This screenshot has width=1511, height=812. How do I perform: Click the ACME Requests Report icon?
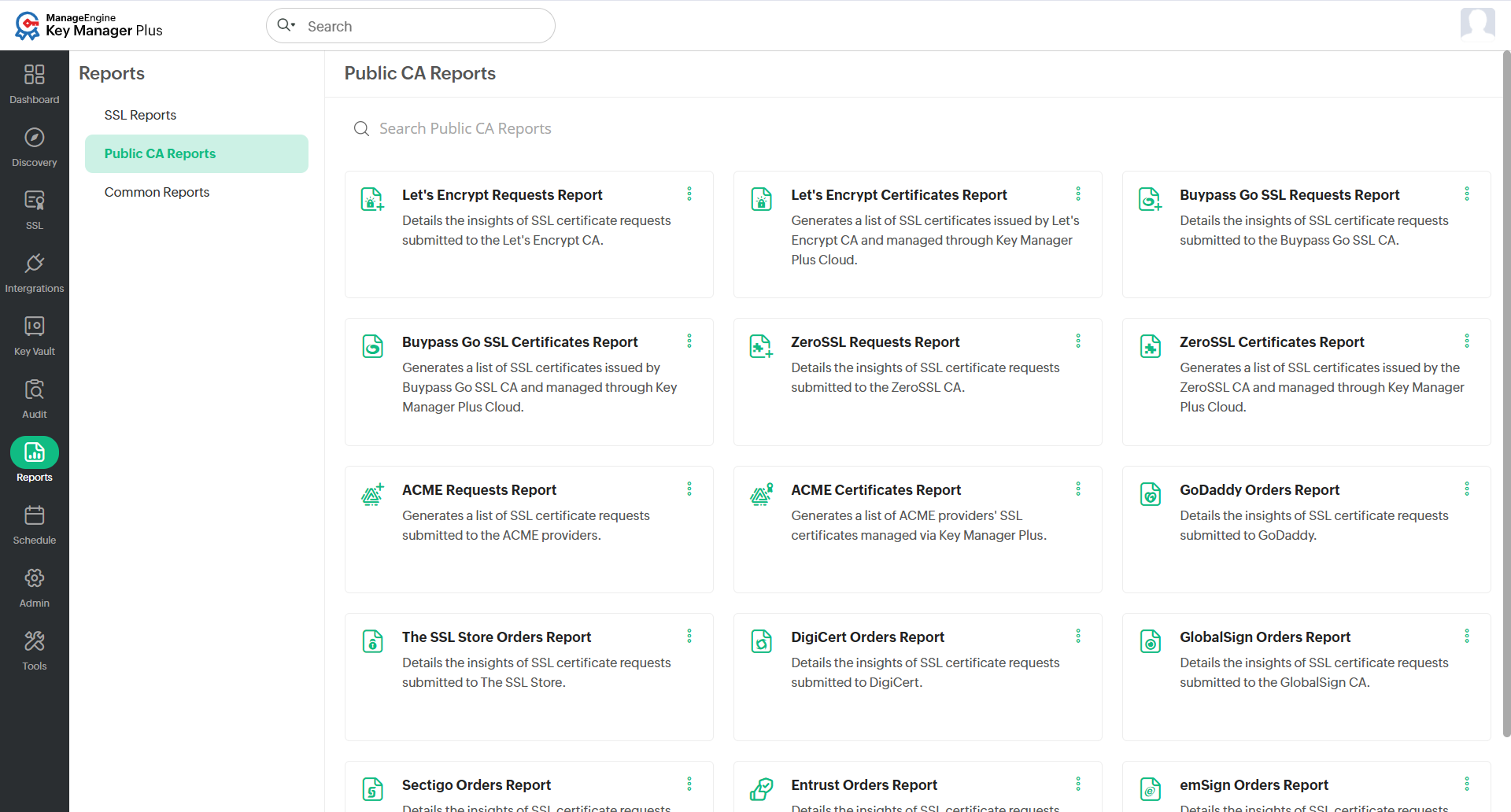pyautogui.click(x=372, y=494)
